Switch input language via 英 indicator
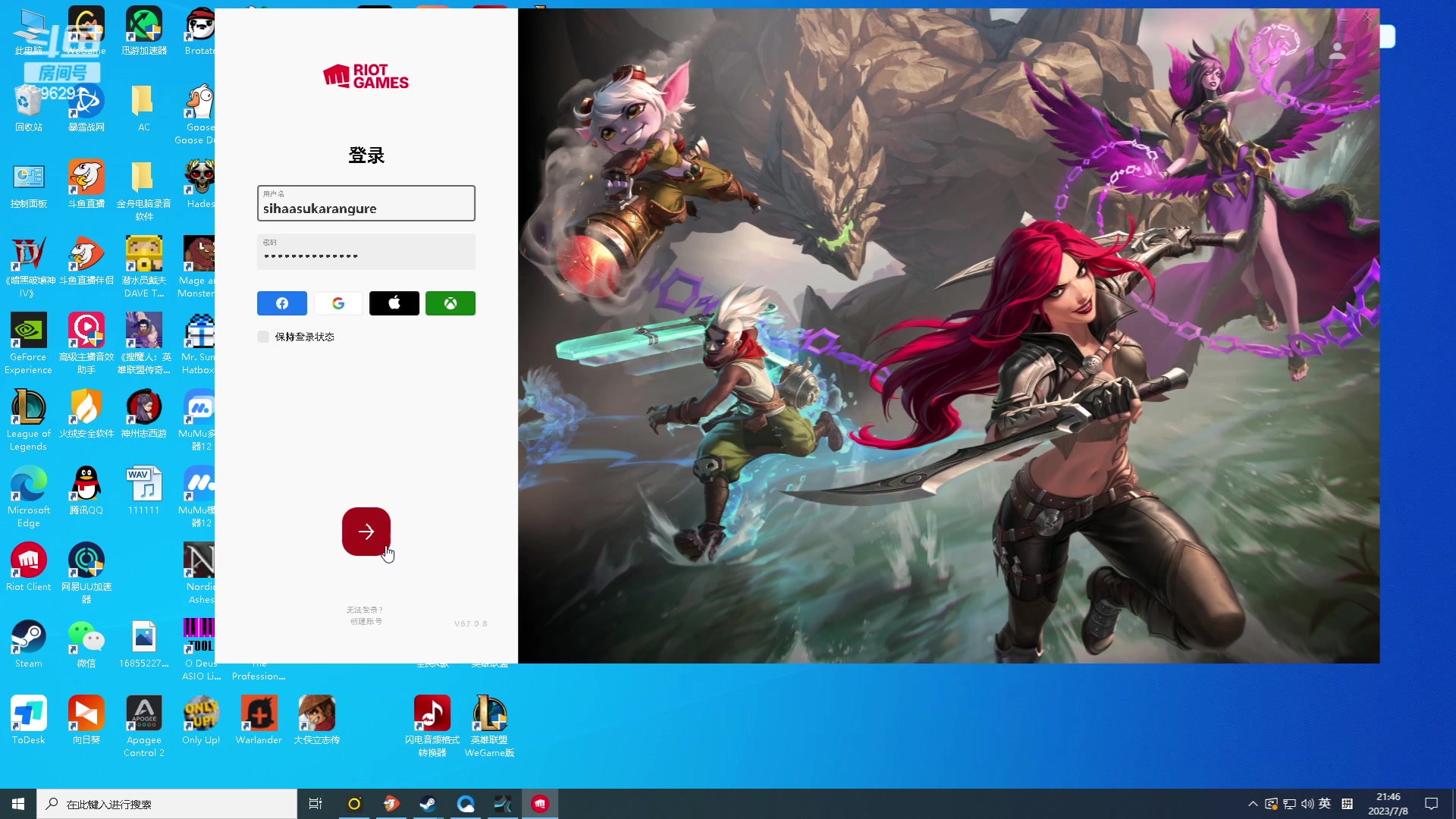Image resolution: width=1456 pixels, height=819 pixels. tap(1325, 804)
